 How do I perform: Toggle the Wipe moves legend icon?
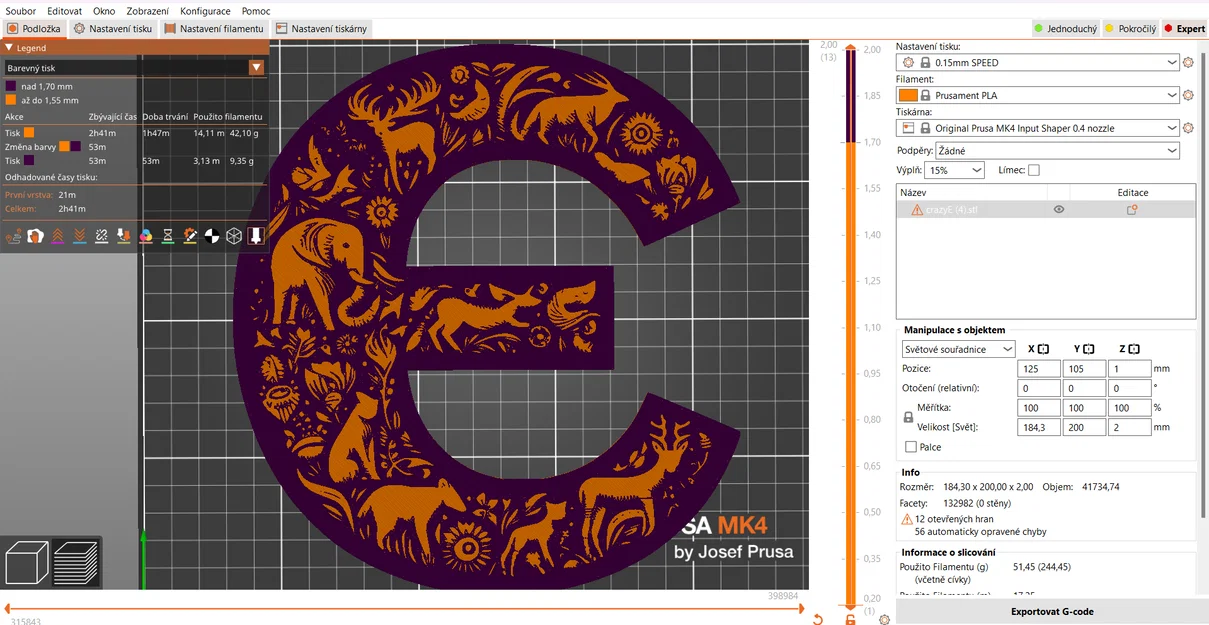point(35,236)
